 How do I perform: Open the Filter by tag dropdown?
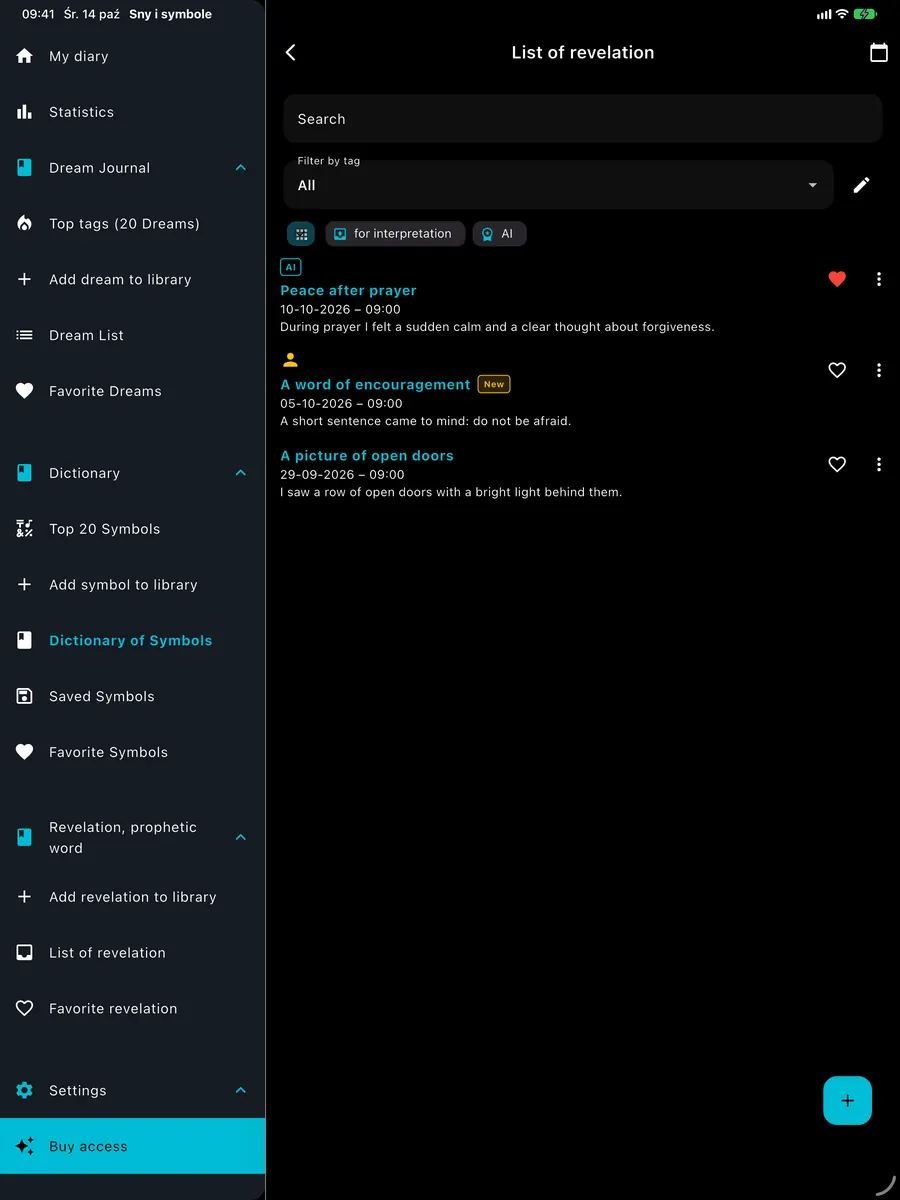(x=558, y=185)
